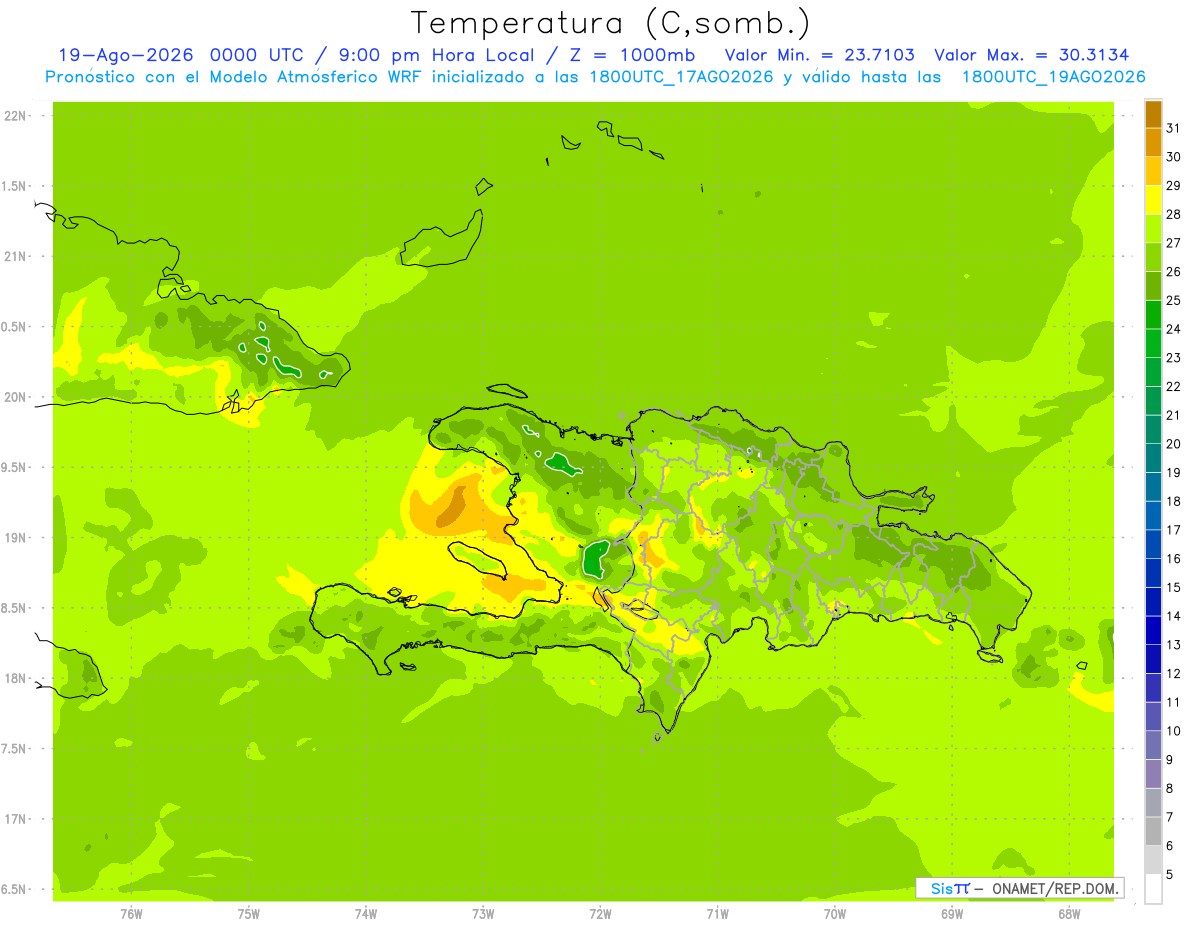Click the '71W' longitude axis label
Screen dimensions: 1200x927
click(x=717, y=914)
